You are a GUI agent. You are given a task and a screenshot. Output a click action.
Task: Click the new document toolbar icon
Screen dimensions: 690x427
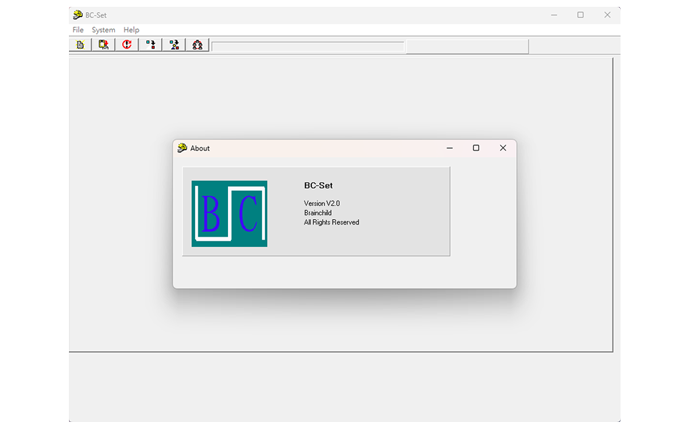coord(80,45)
